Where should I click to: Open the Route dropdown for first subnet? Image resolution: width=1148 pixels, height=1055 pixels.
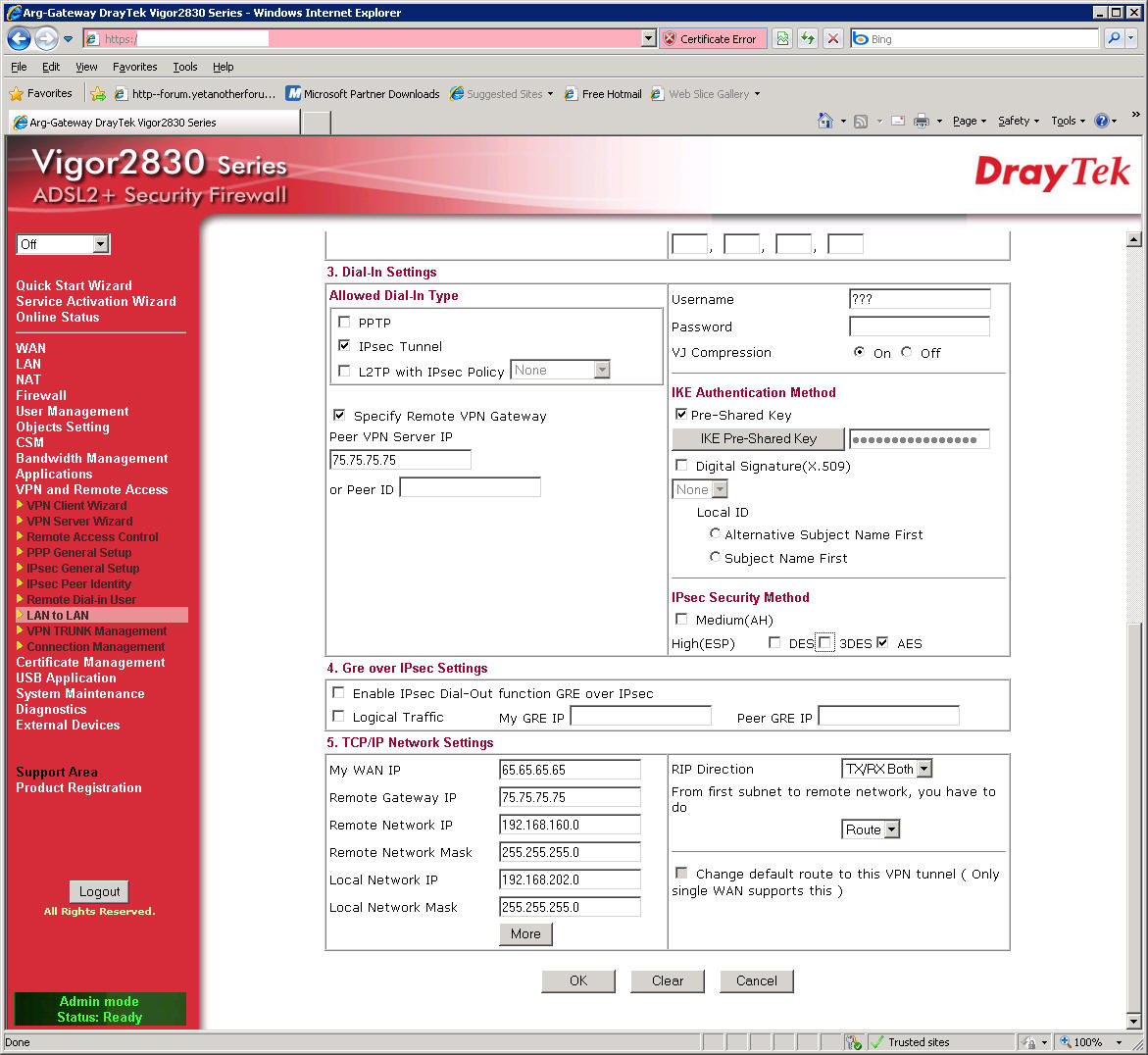pos(871,829)
